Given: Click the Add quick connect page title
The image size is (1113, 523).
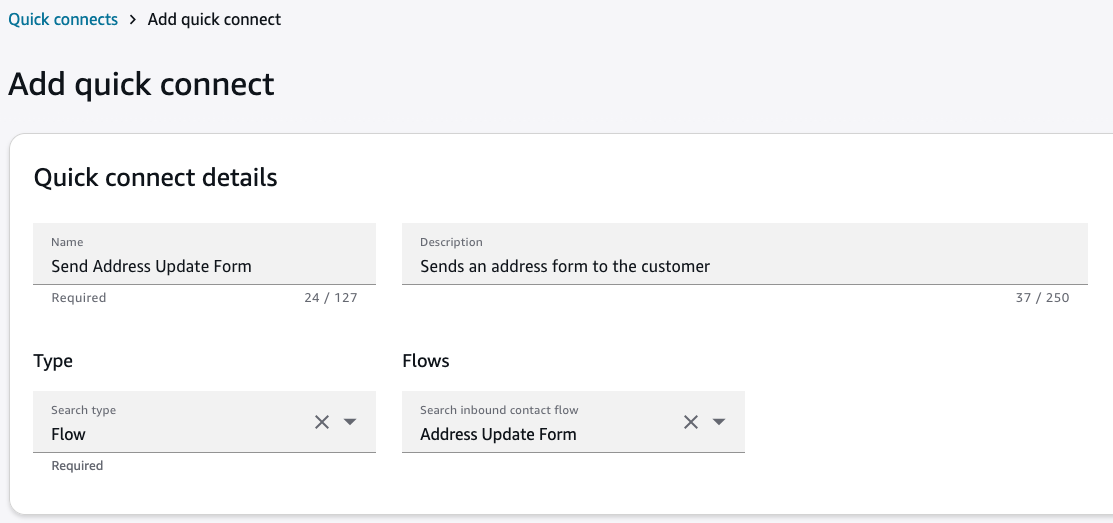Looking at the screenshot, I should [x=141, y=84].
